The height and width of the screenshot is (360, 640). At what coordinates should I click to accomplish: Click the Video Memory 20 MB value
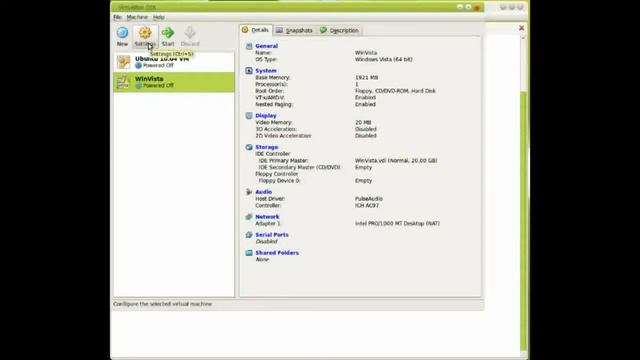(363, 122)
